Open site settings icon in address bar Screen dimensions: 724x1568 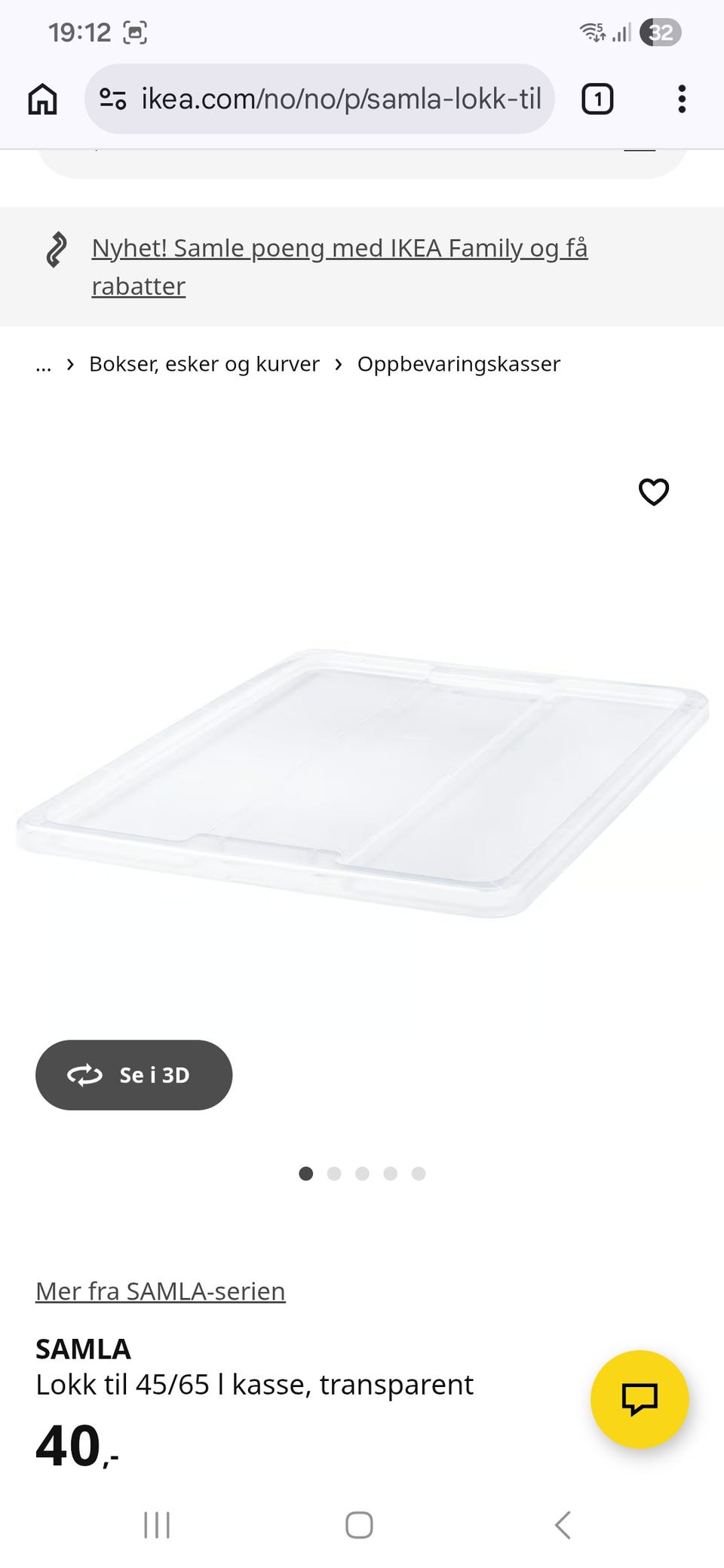point(113,99)
